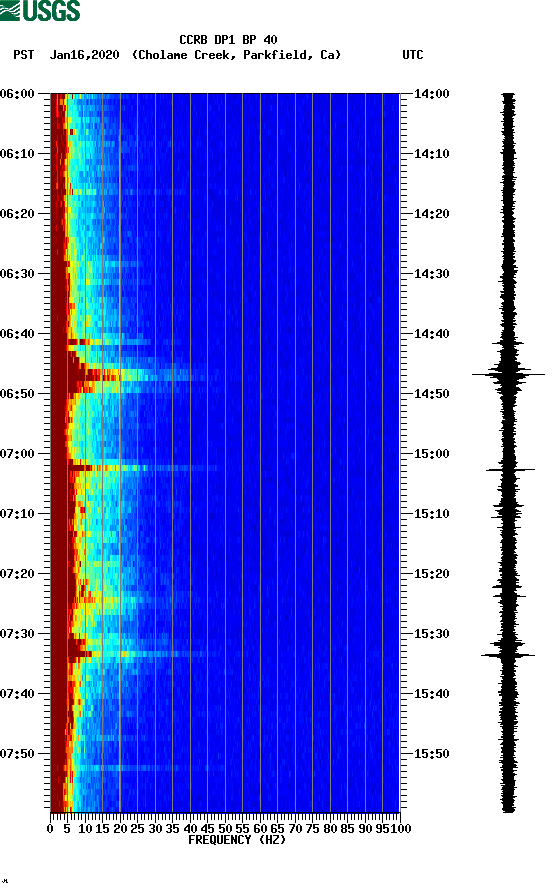
Task: Click the '40' frequency axis label
Action: point(190,829)
